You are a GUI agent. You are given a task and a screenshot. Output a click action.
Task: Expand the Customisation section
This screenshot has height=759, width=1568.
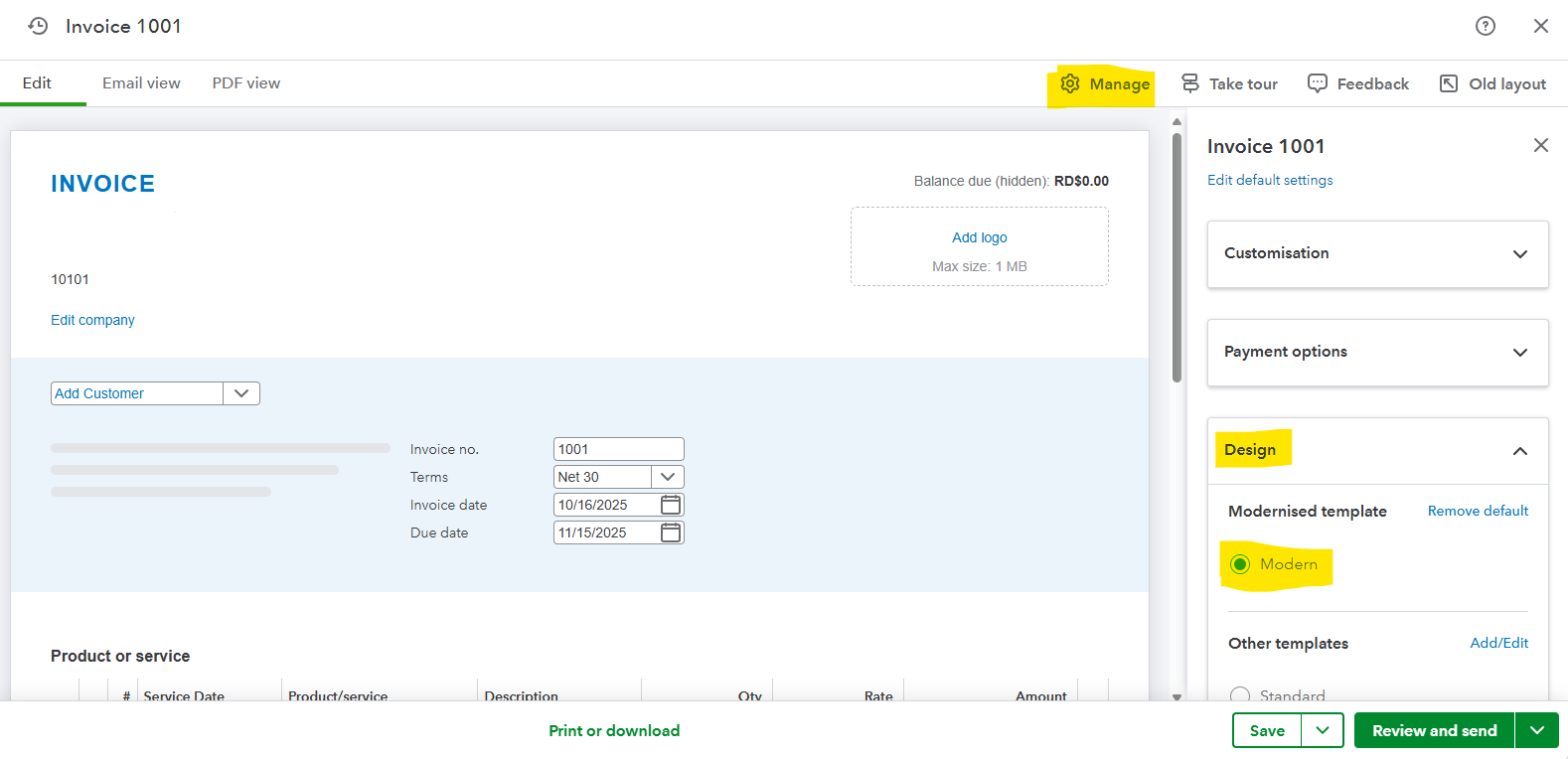click(x=1377, y=253)
